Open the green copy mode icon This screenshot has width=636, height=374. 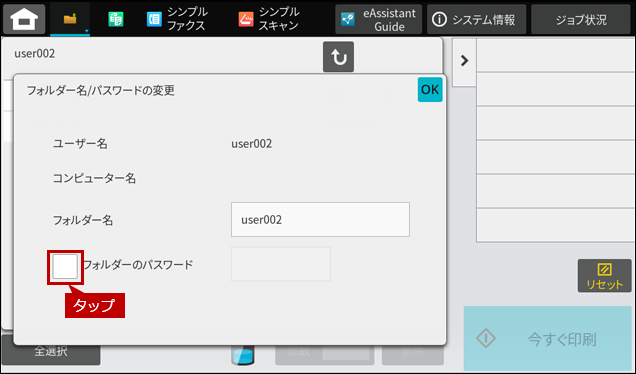(116, 19)
